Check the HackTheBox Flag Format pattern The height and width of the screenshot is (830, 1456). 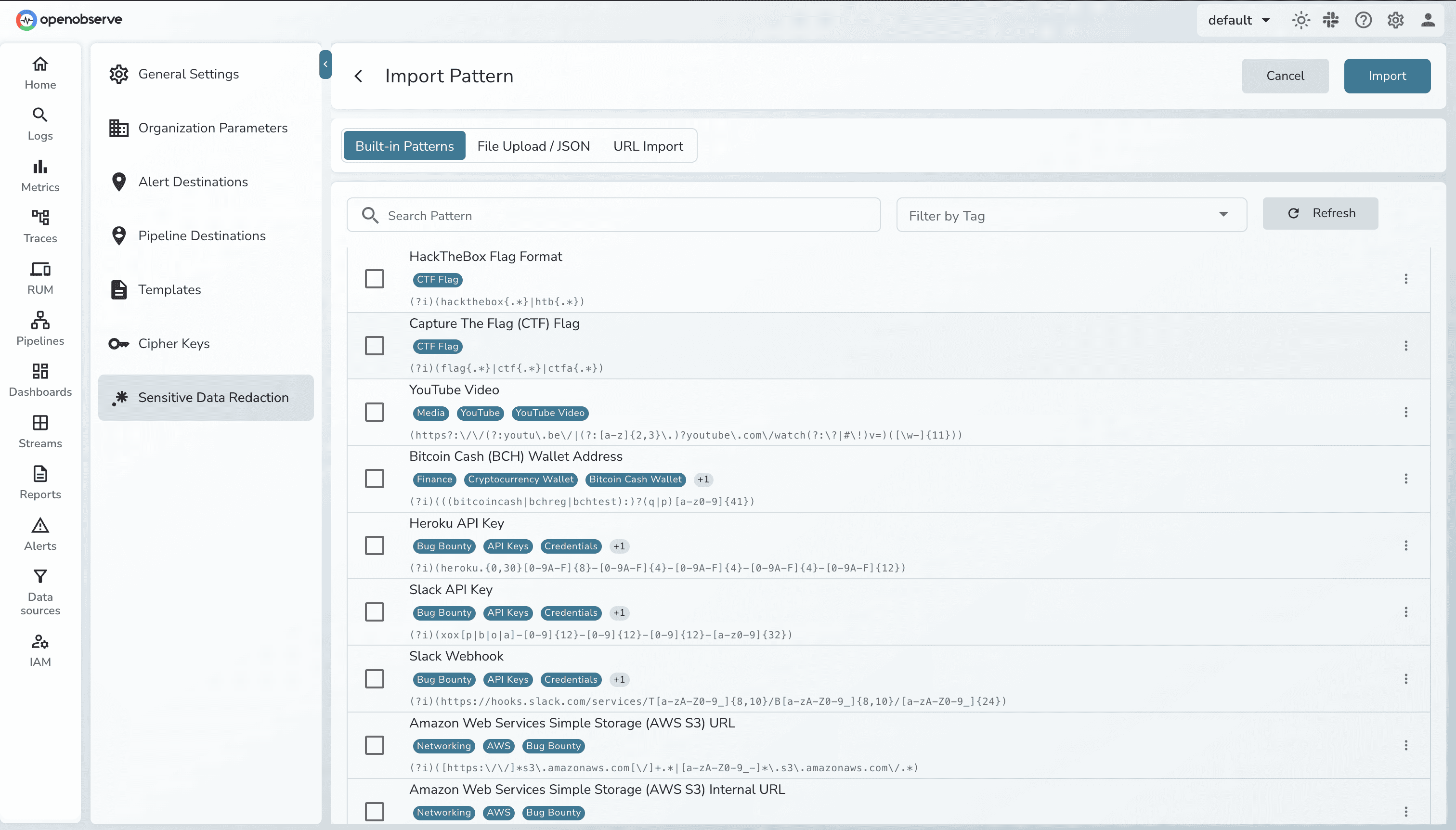(x=375, y=279)
